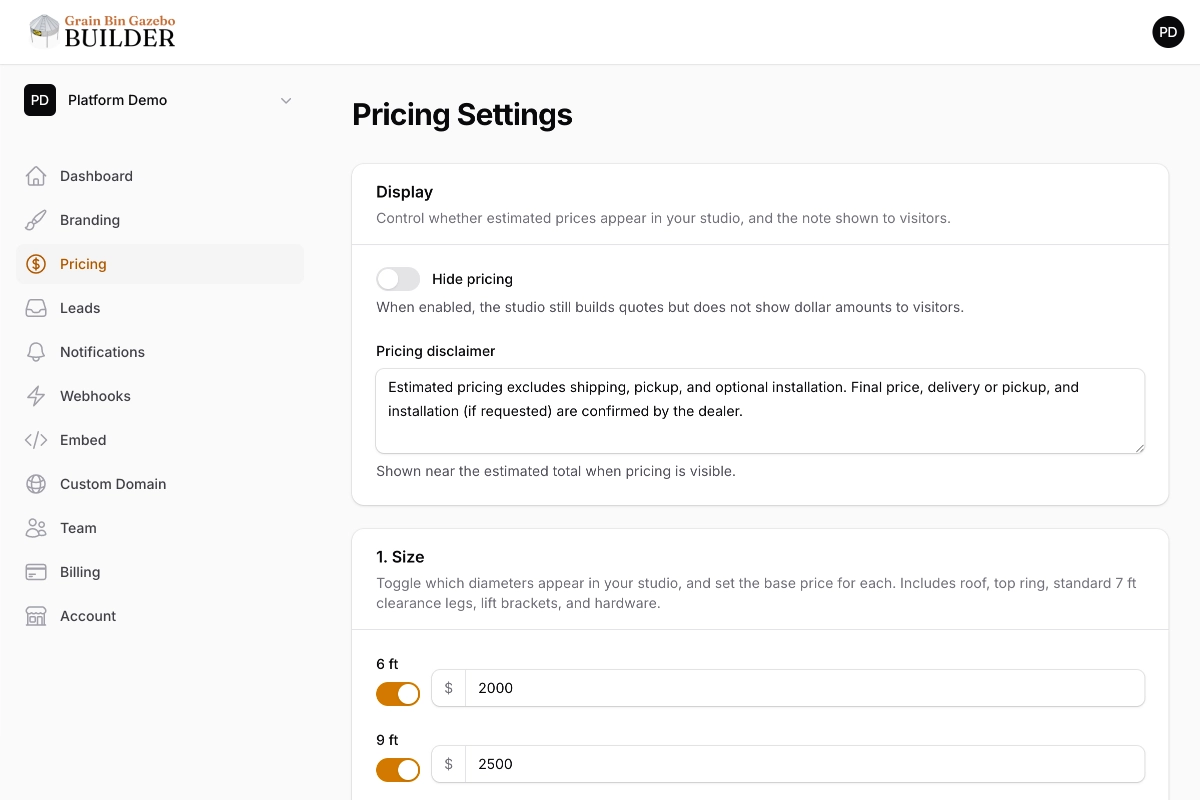Click the '6 ft' size label
The height and width of the screenshot is (800, 1200).
[387, 664]
